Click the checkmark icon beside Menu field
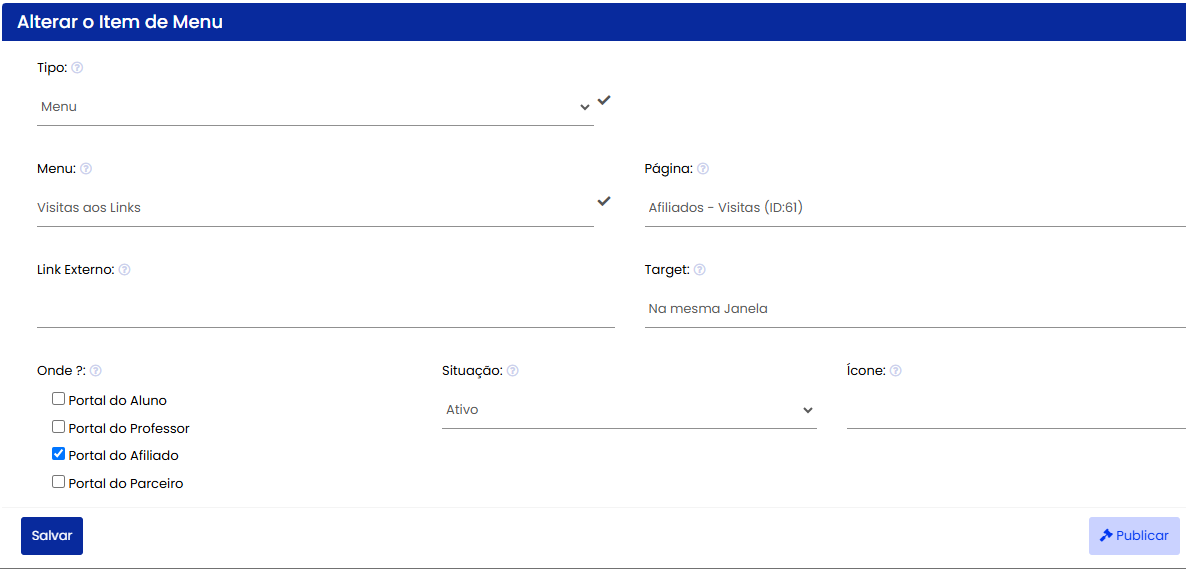The width and height of the screenshot is (1186, 569). click(604, 201)
